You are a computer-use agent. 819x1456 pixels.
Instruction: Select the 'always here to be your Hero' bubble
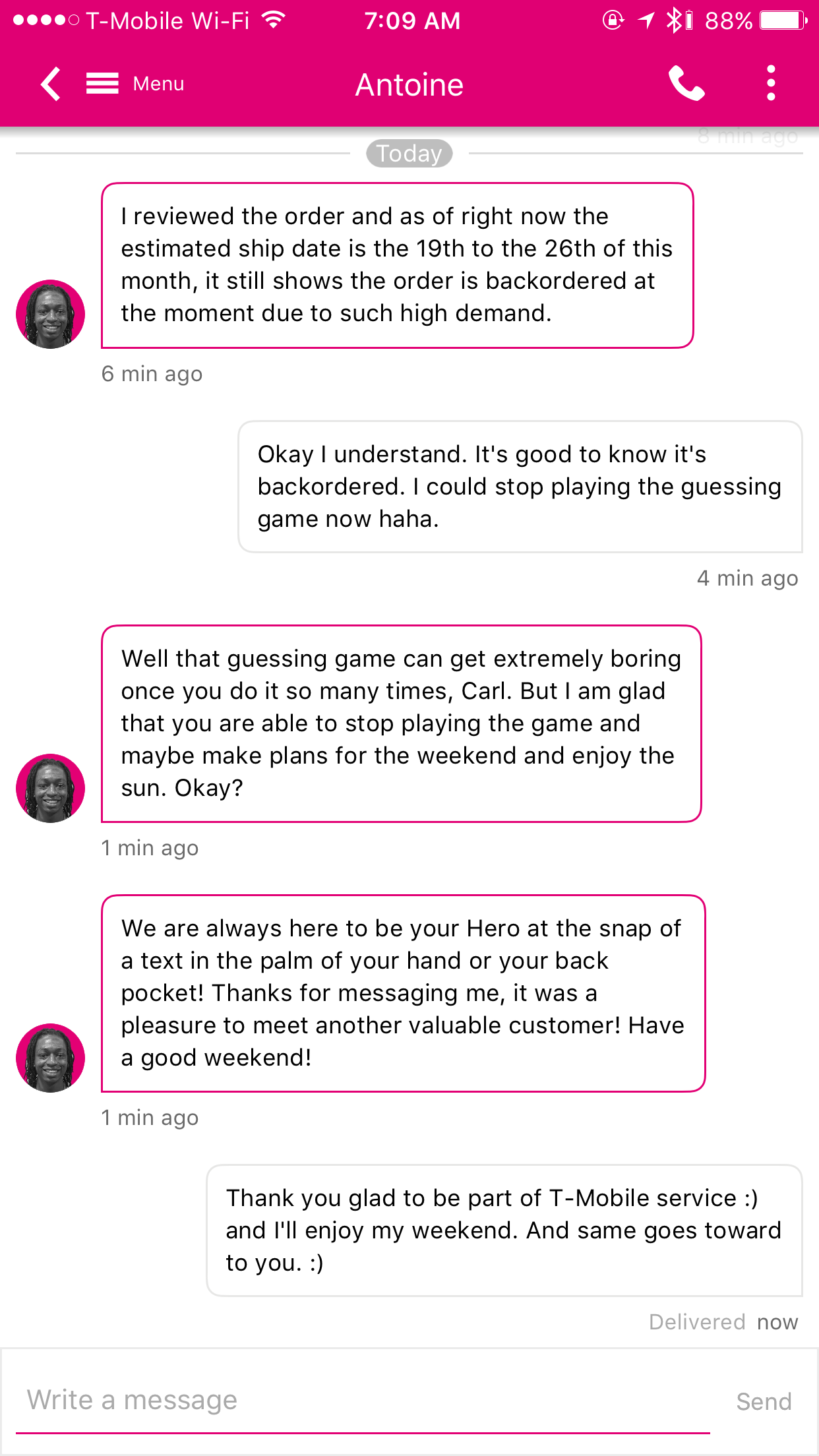point(403,993)
